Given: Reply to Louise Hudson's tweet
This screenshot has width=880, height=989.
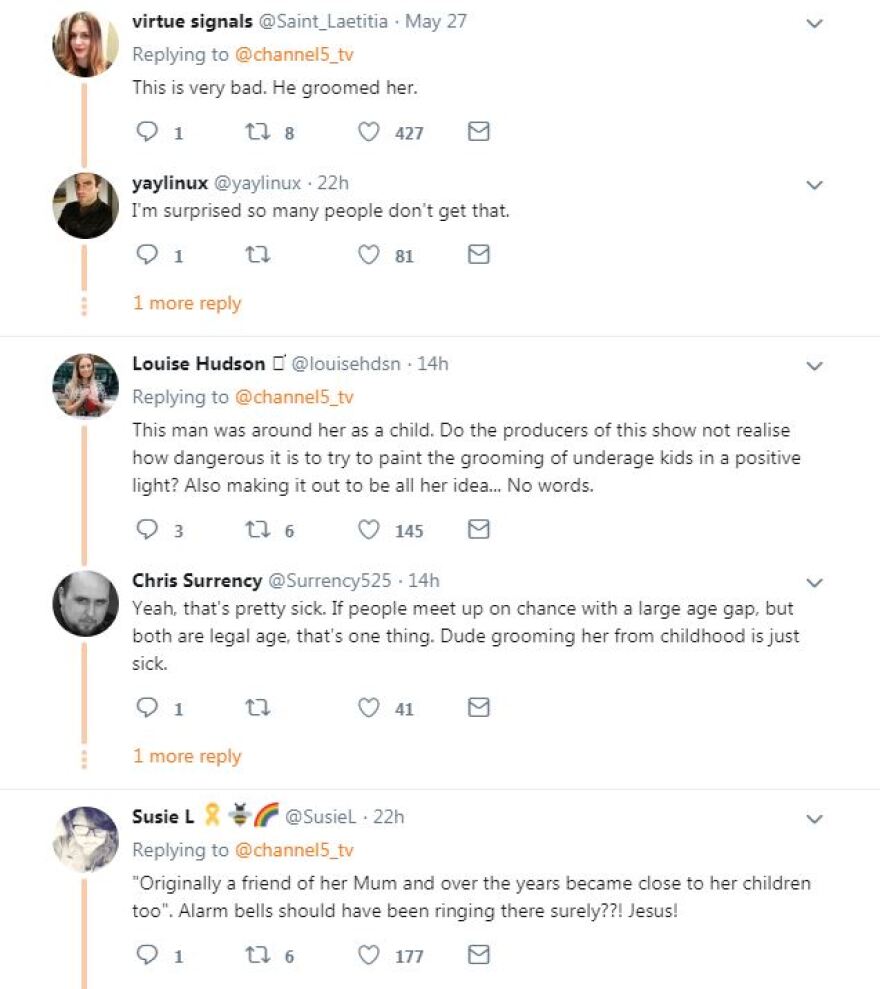Looking at the screenshot, I should 147,530.
